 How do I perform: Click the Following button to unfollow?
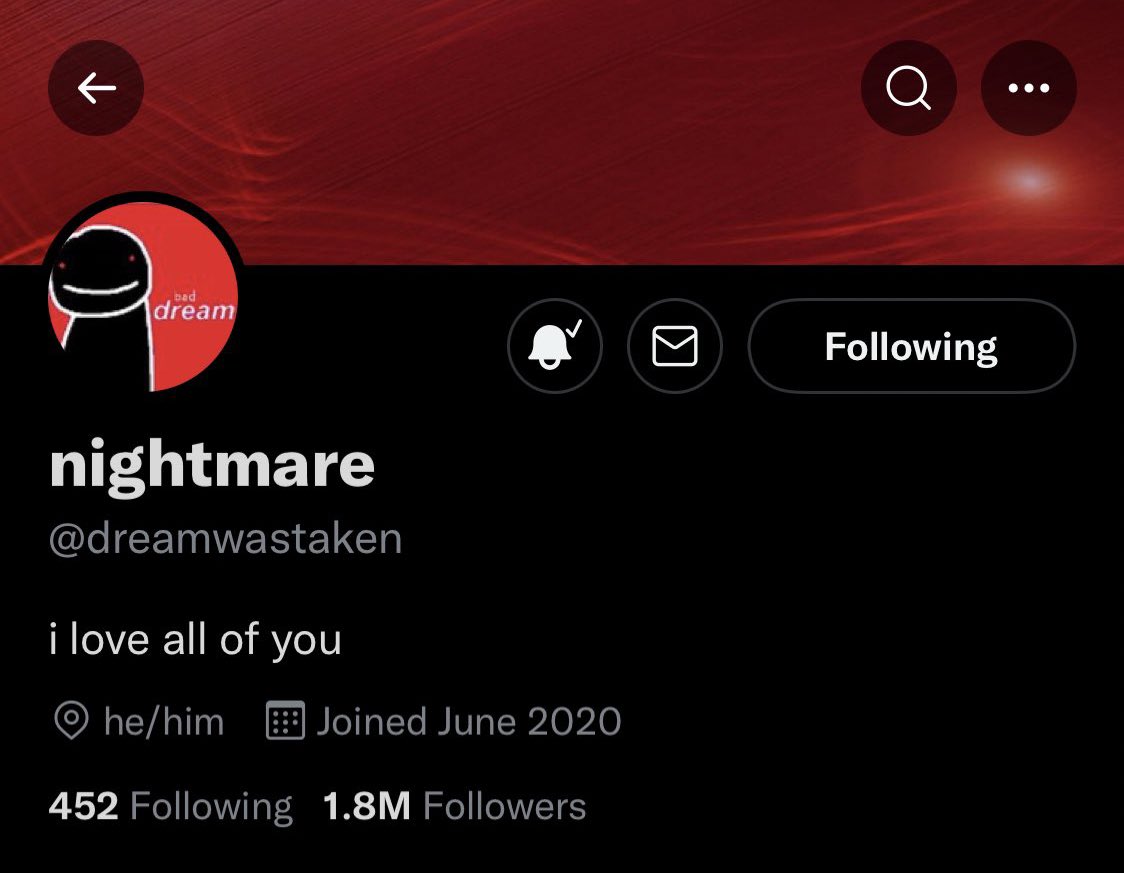click(911, 346)
